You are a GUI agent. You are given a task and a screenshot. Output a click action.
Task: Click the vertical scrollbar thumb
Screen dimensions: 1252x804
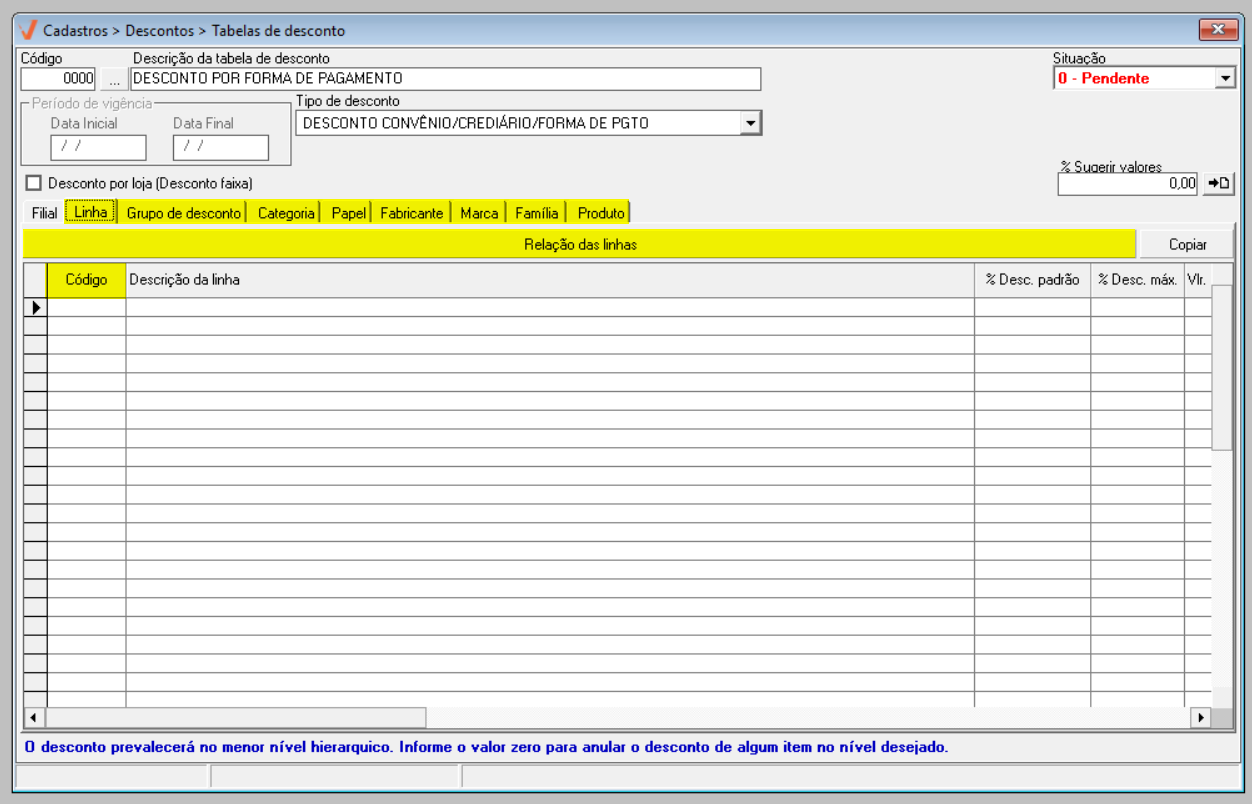pos(1221,370)
